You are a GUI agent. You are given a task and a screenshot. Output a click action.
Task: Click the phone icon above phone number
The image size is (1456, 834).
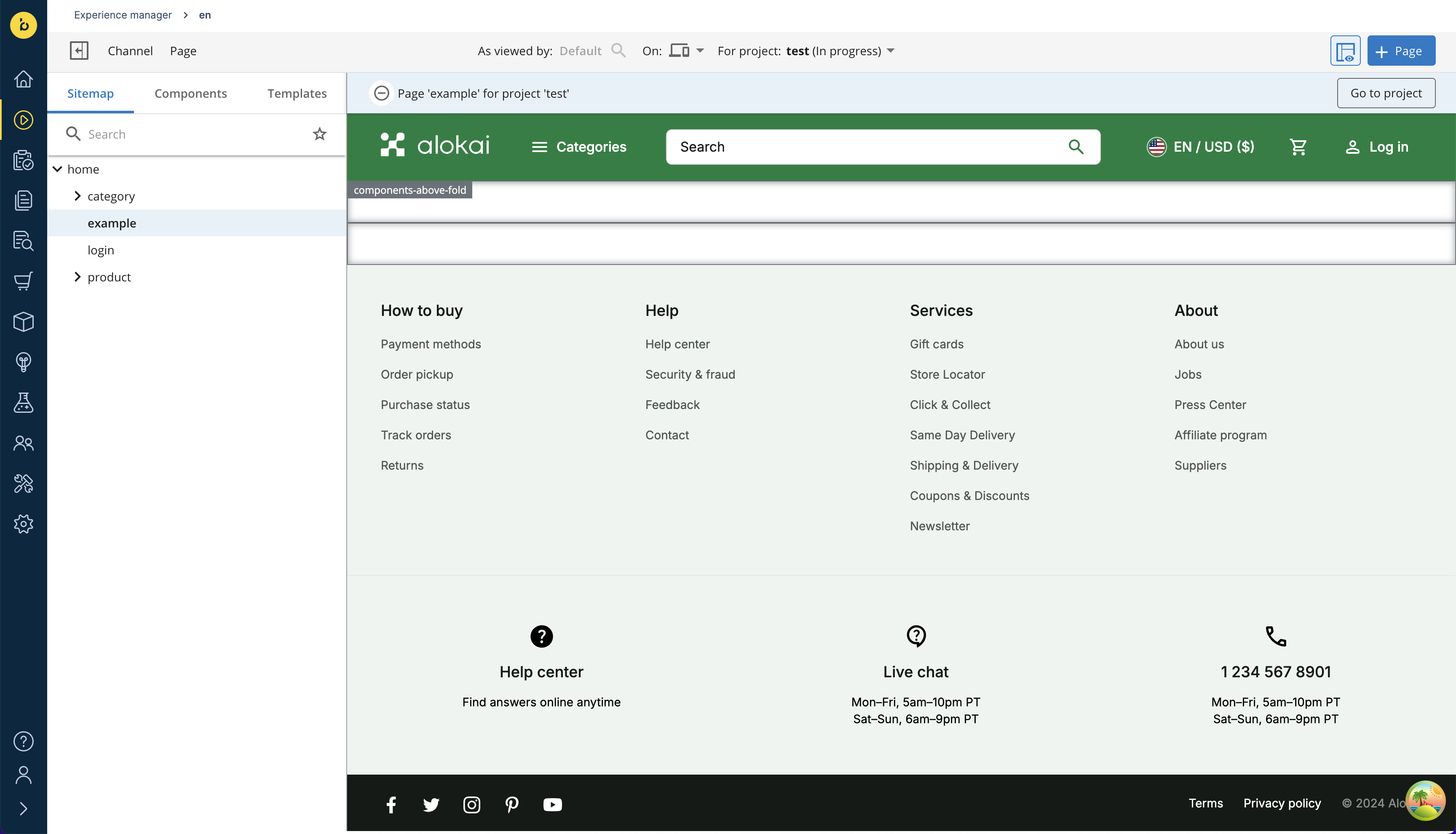pyautogui.click(x=1276, y=636)
